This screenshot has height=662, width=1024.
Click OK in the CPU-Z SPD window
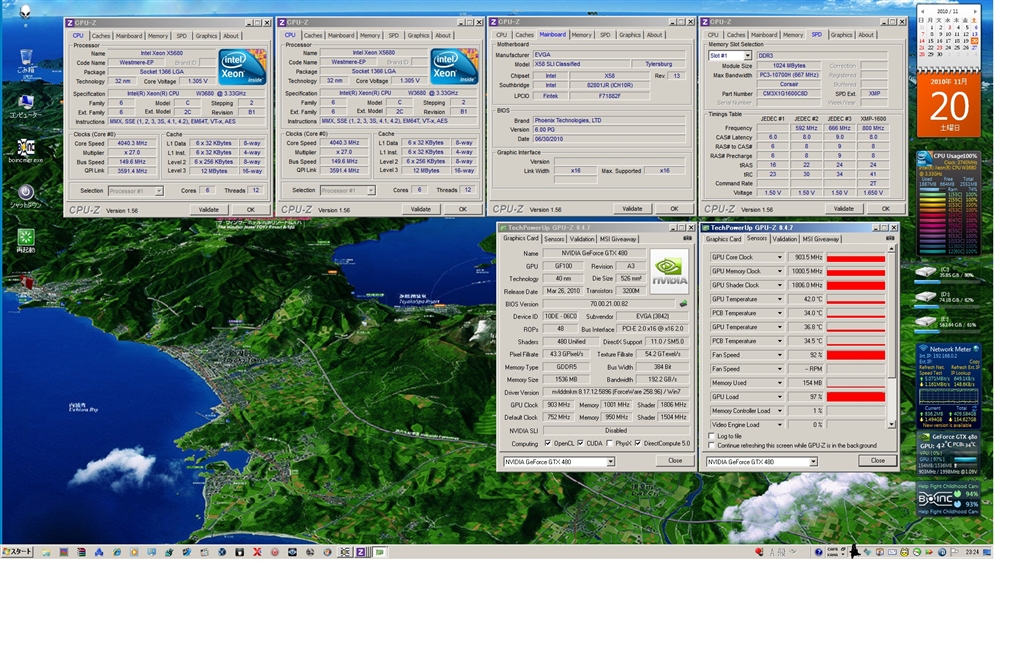pyautogui.click(x=886, y=209)
